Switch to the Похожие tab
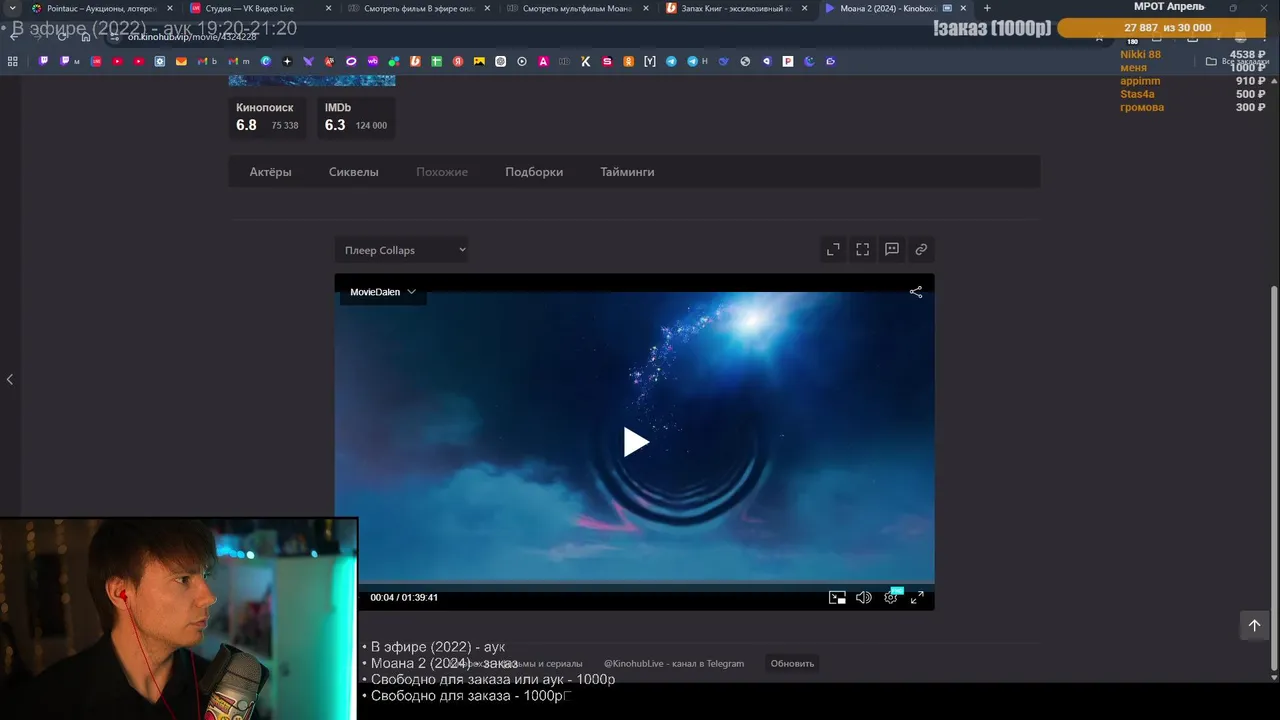This screenshot has height=720, width=1280. click(x=442, y=172)
